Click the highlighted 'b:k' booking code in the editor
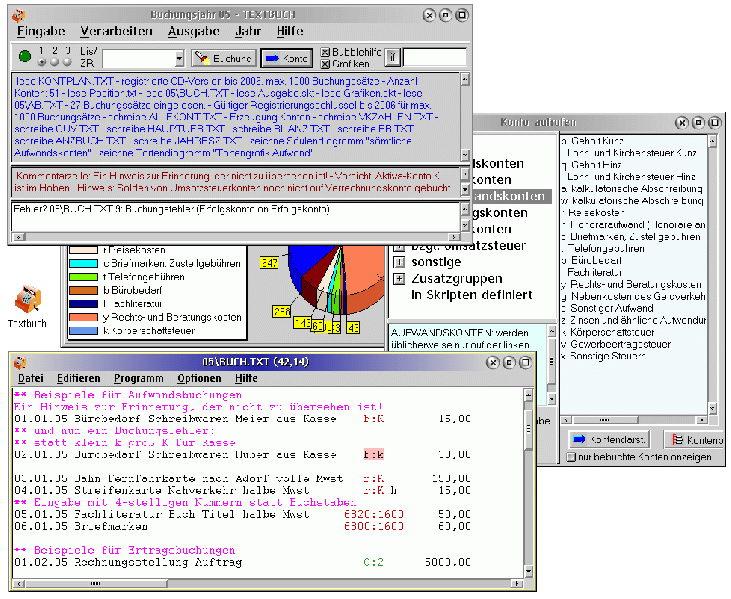Image resolution: width=731 pixels, height=599 pixels. [x=373, y=454]
